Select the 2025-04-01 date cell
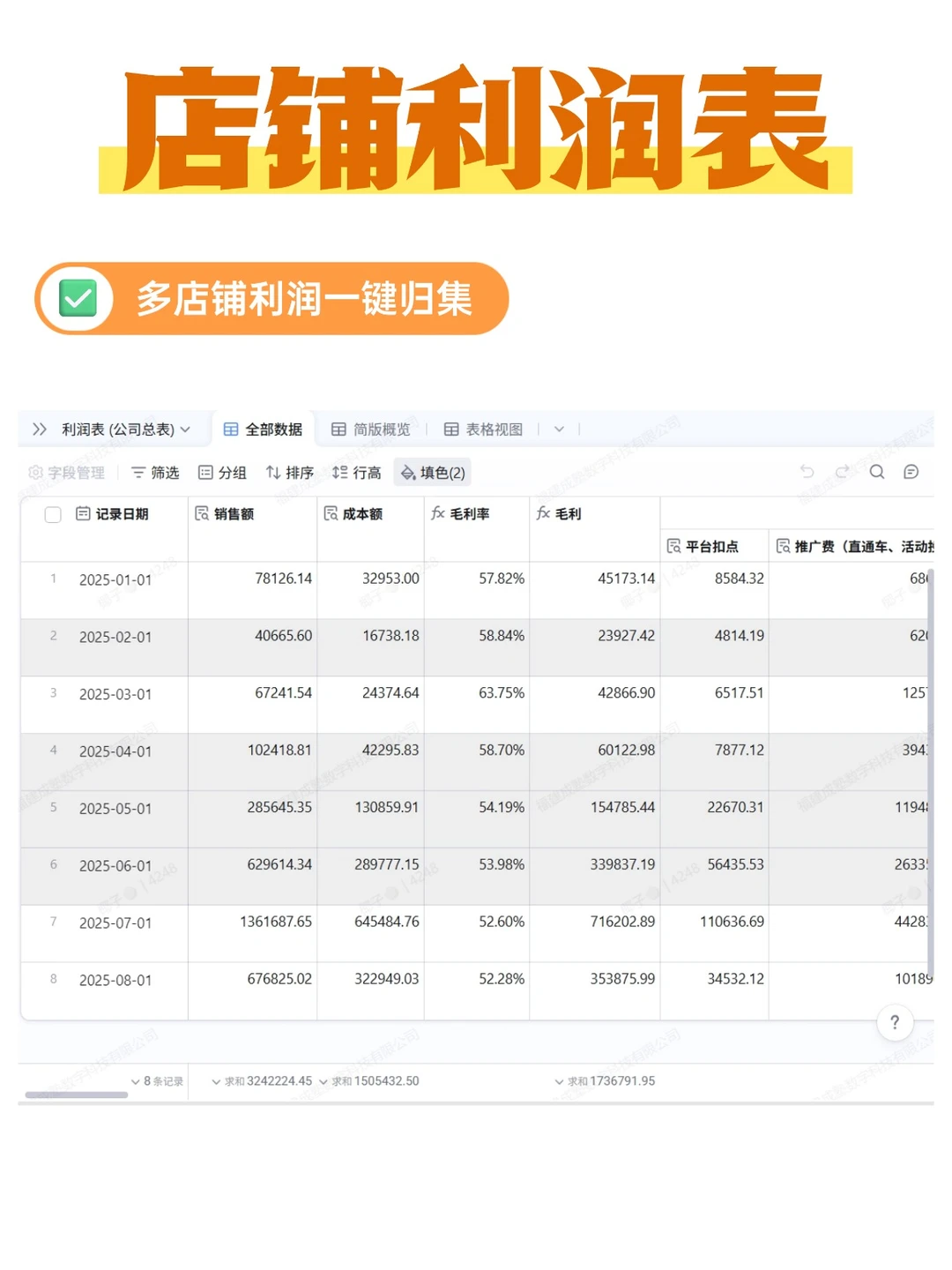The height and width of the screenshot is (1270, 952). 115,752
